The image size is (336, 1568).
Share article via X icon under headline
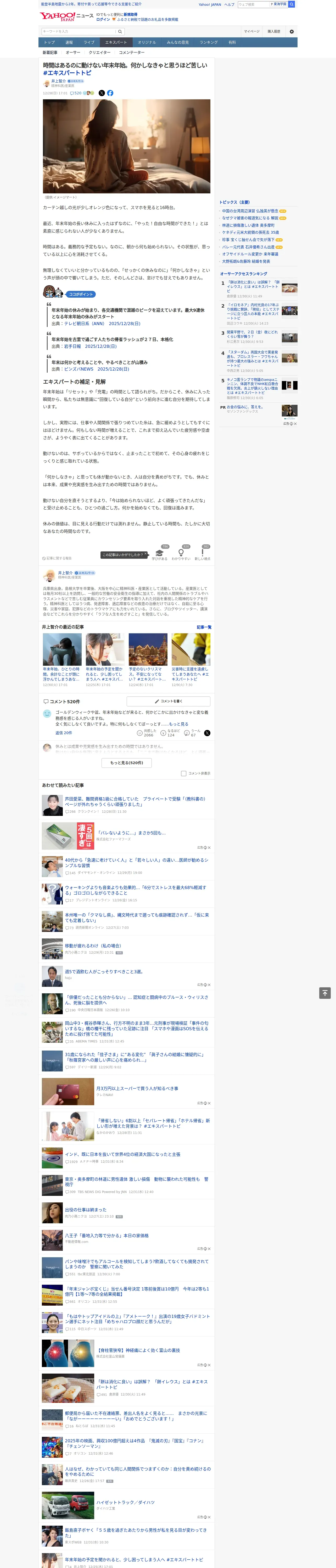pos(102,93)
